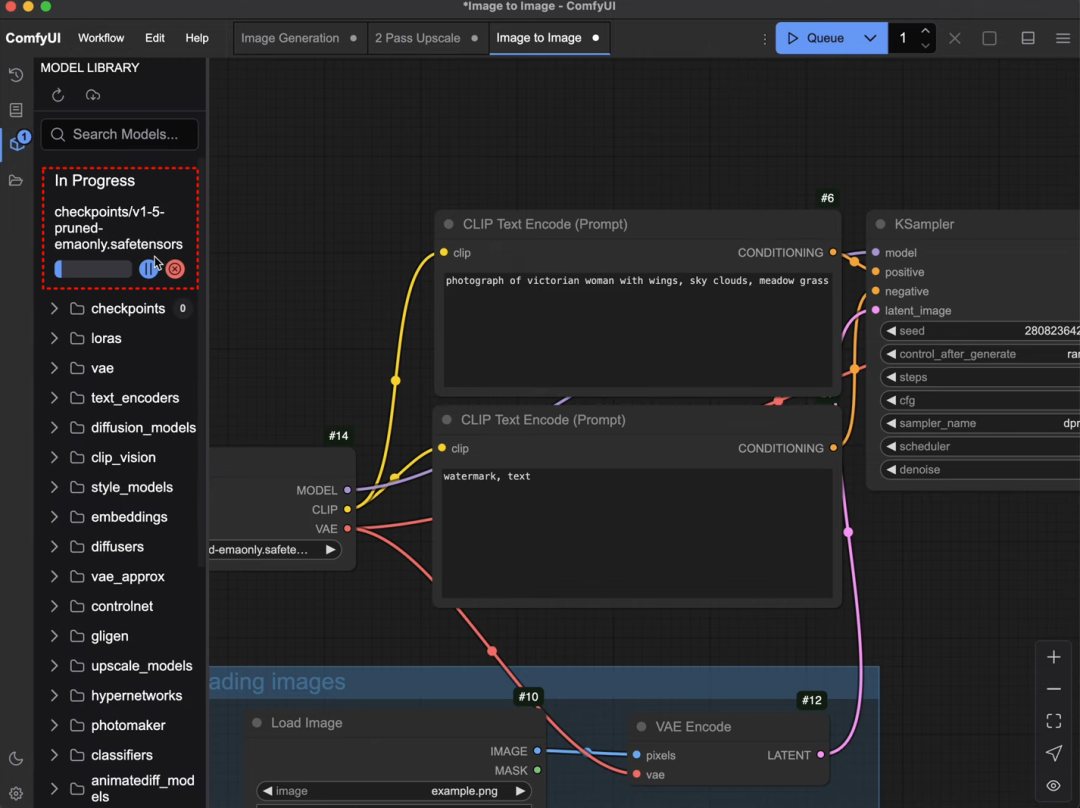Zoom in with the plus canvas icon
The width and height of the screenshot is (1080, 808).
(x=1054, y=657)
